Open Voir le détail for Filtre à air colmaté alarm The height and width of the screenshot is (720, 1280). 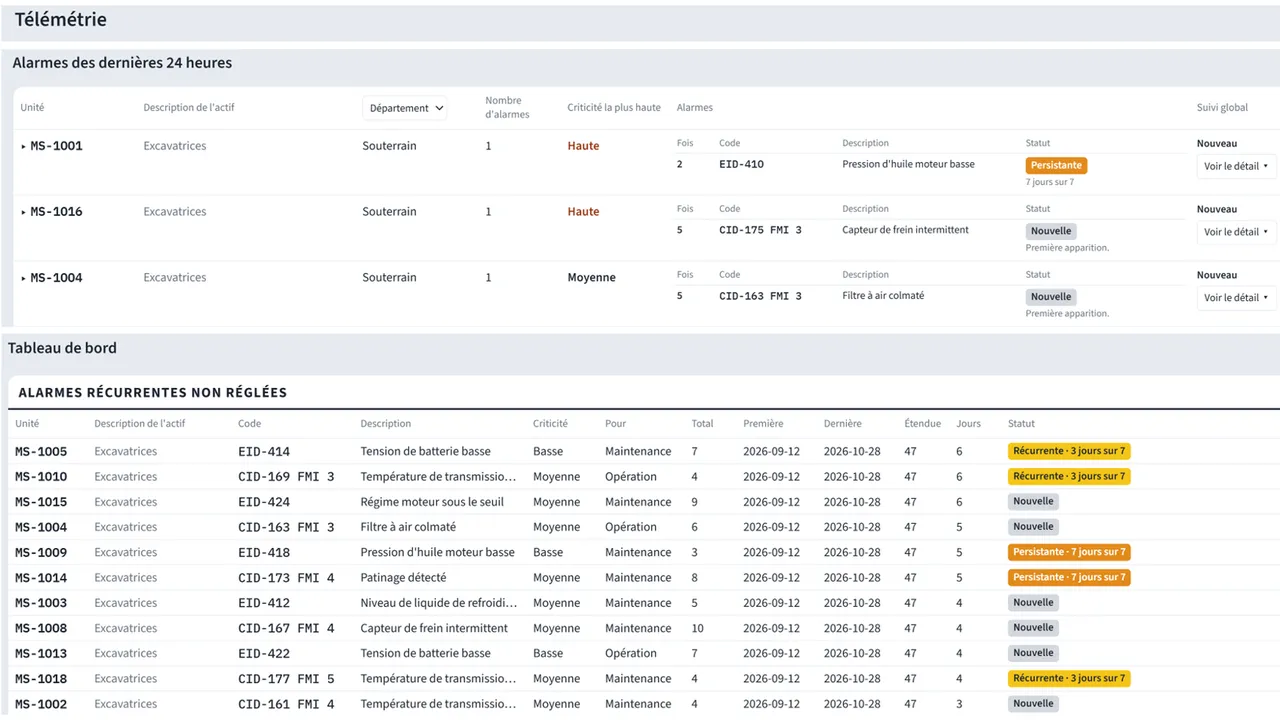[x=1236, y=298]
